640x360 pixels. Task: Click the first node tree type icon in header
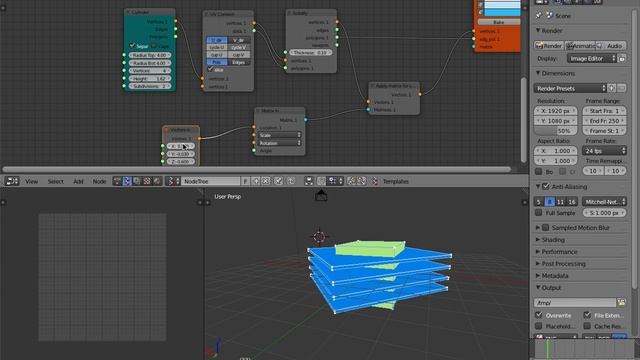pyautogui.click(x=117, y=181)
